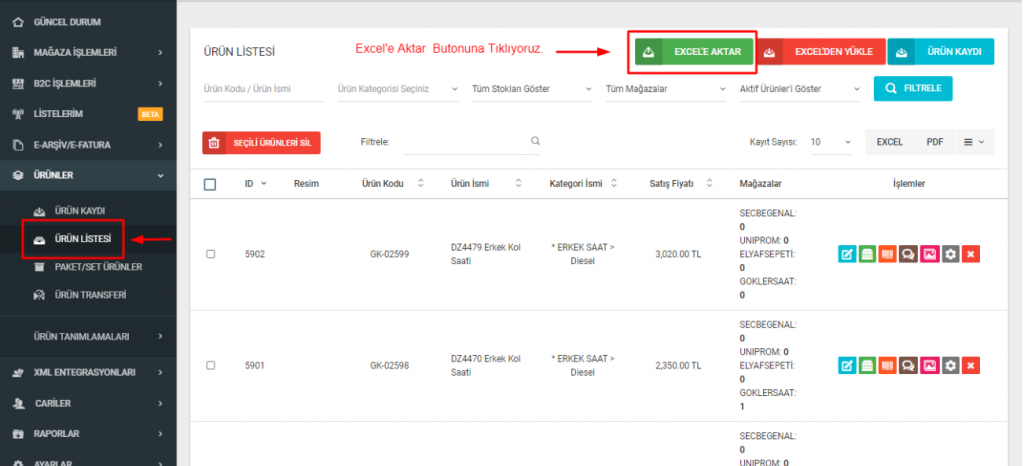The height and width of the screenshot is (466, 1024).
Task: Delete product 5901 with red X icon
Action: (971, 366)
